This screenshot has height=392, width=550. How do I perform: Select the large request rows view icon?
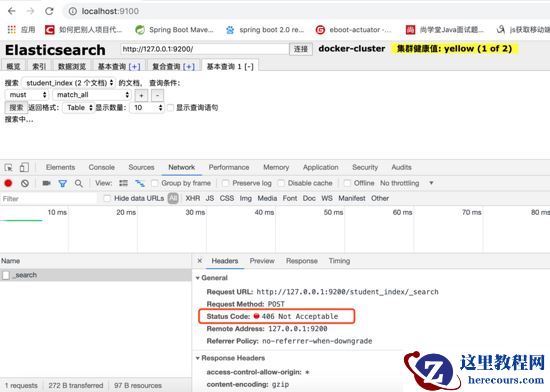[x=123, y=183]
